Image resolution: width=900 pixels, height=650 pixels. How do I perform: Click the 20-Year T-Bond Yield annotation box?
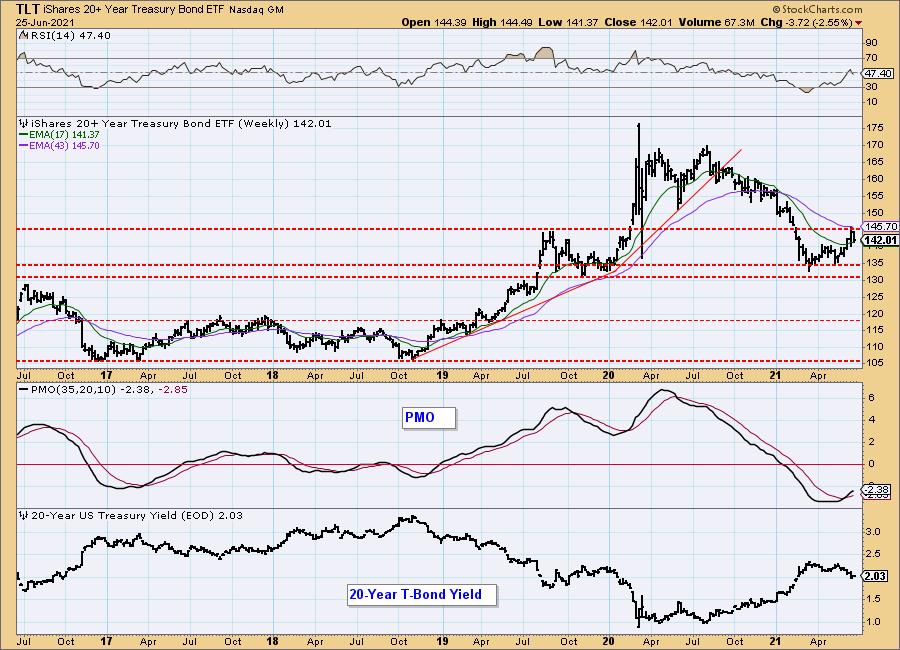(x=422, y=595)
